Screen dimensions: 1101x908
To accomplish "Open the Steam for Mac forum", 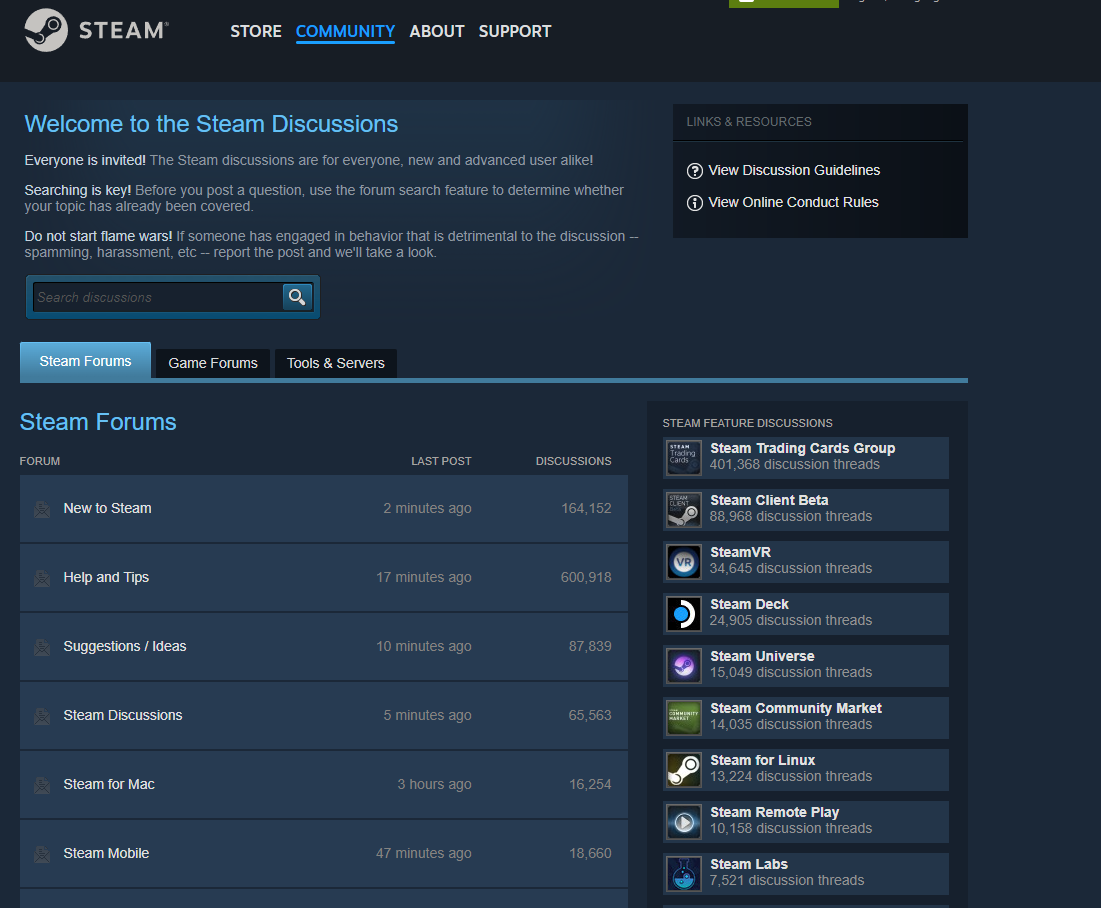I will click(x=109, y=784).
